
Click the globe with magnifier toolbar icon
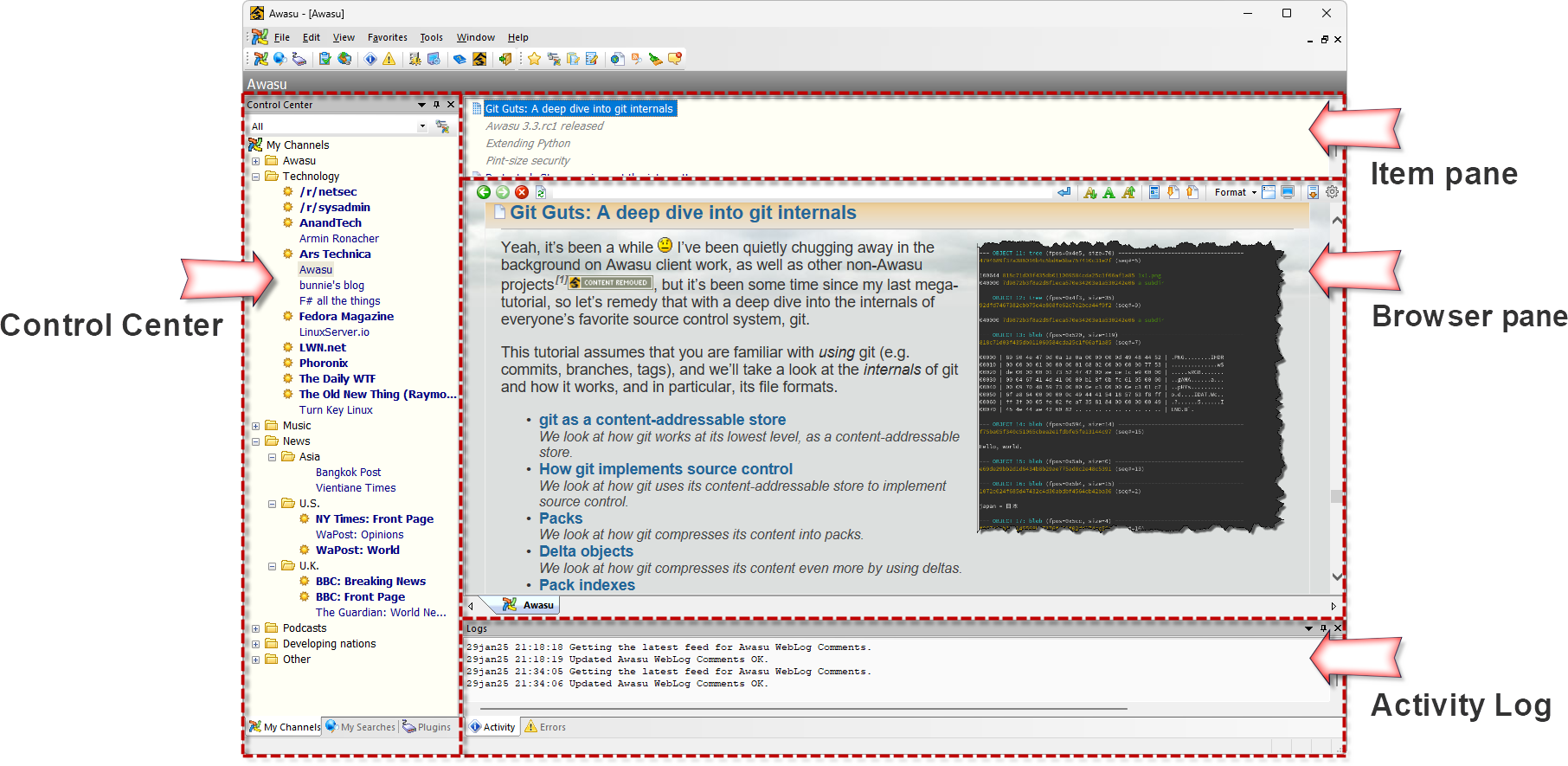coord(280,59)
